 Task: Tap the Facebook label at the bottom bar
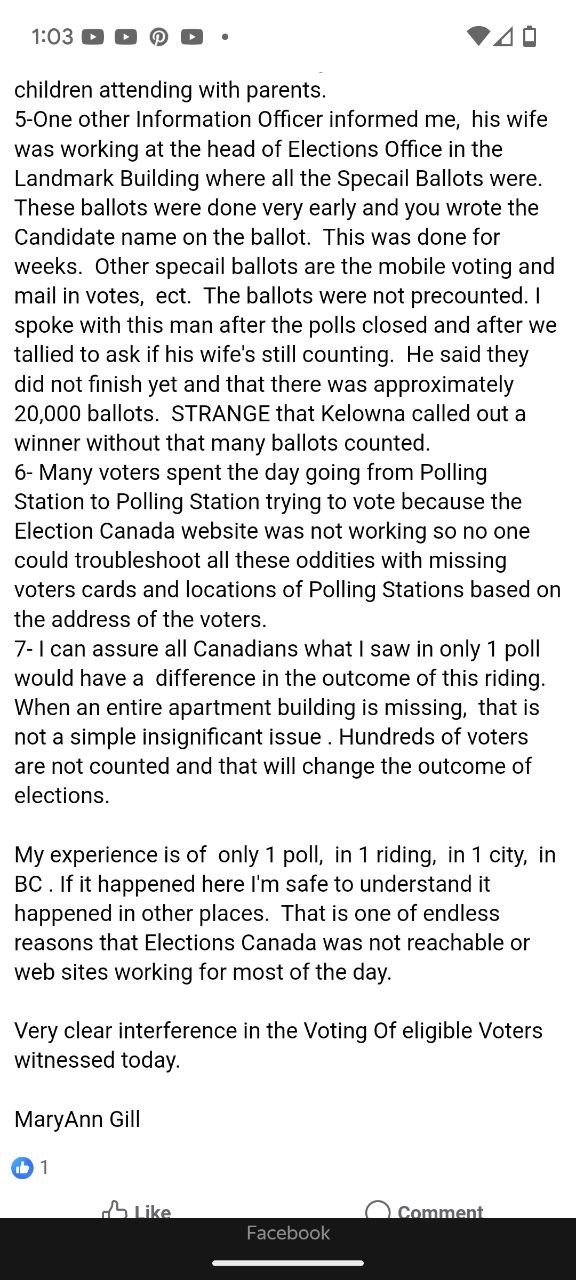[x=288, y=1233]
